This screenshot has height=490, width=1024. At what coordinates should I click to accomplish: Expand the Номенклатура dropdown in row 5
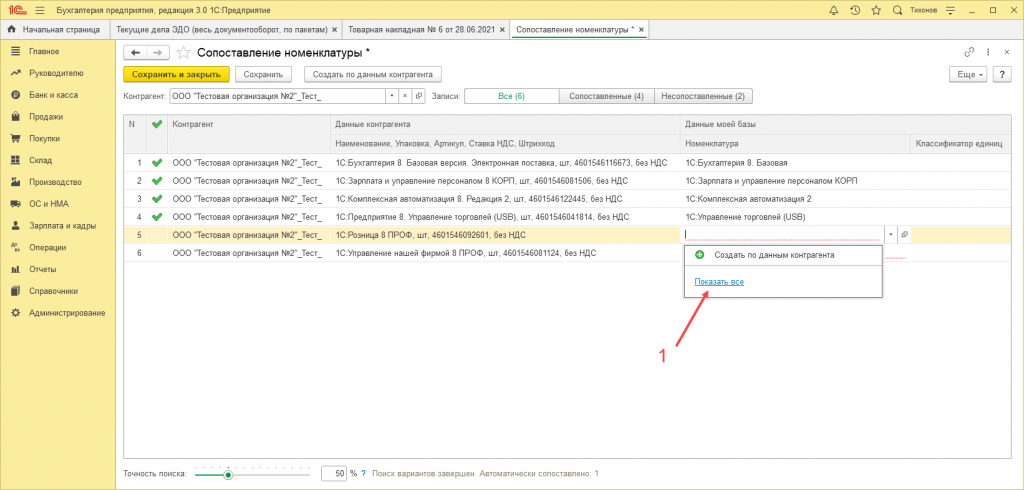(892, 234)
